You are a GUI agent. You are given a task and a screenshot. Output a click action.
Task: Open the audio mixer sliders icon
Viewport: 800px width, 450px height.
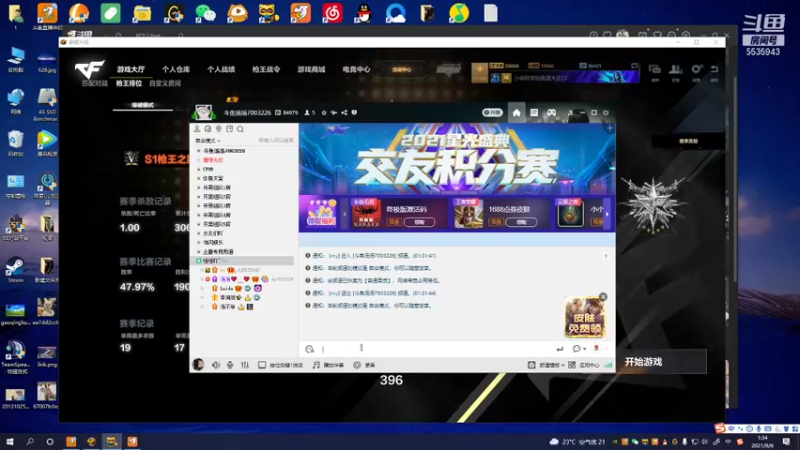[245, 365]
